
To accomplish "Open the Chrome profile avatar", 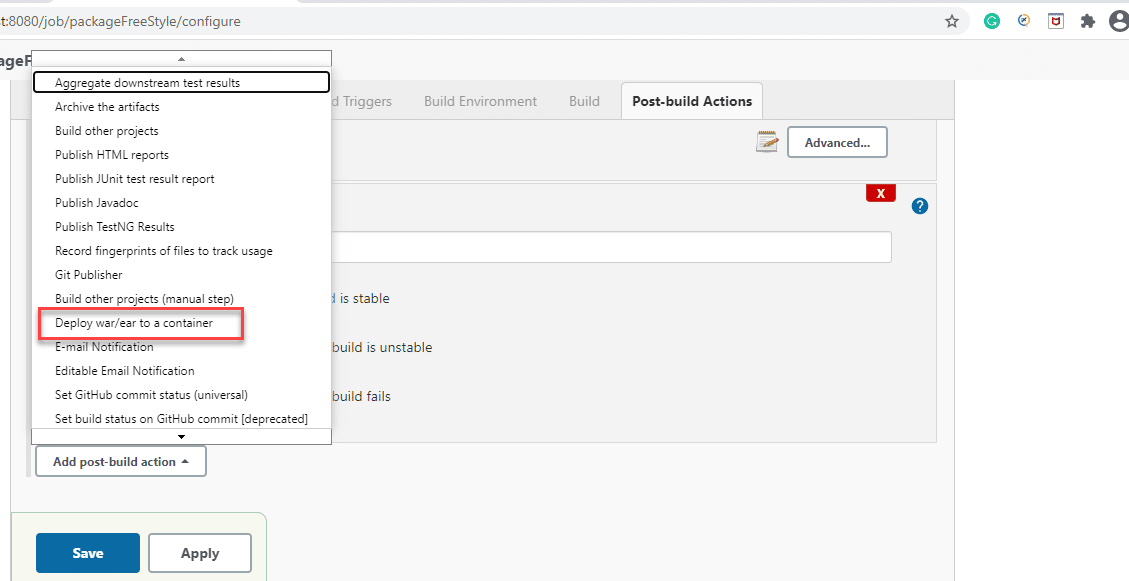I will (x=1119, y=22).
